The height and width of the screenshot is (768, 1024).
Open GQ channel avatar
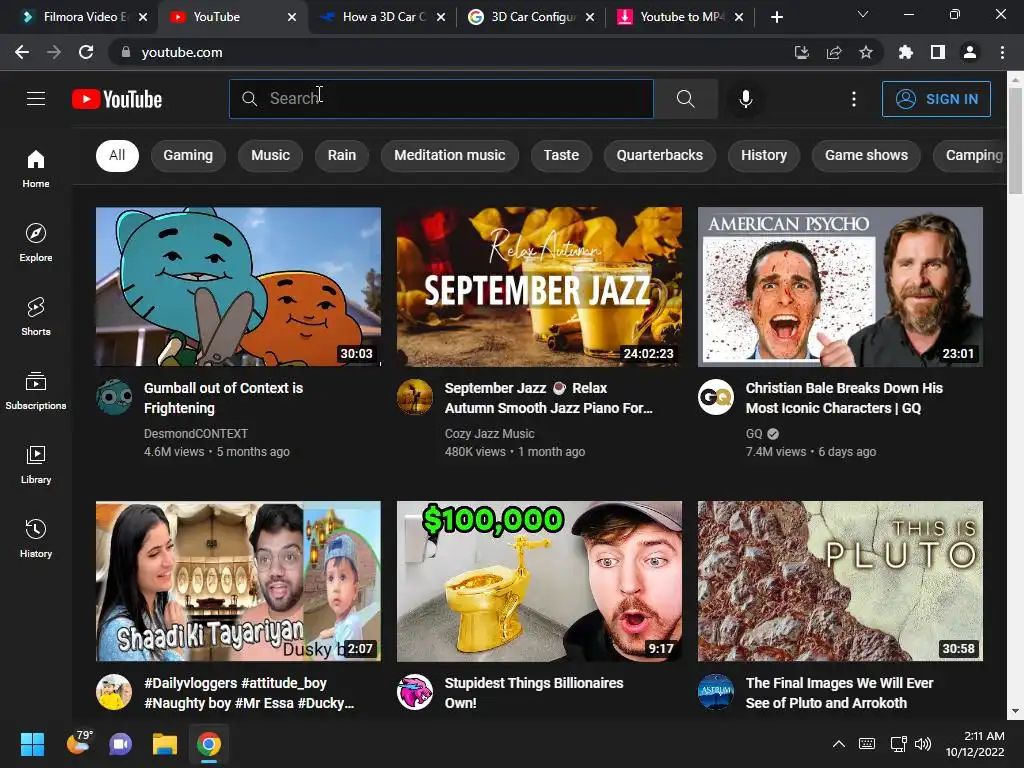click(716, 396)
